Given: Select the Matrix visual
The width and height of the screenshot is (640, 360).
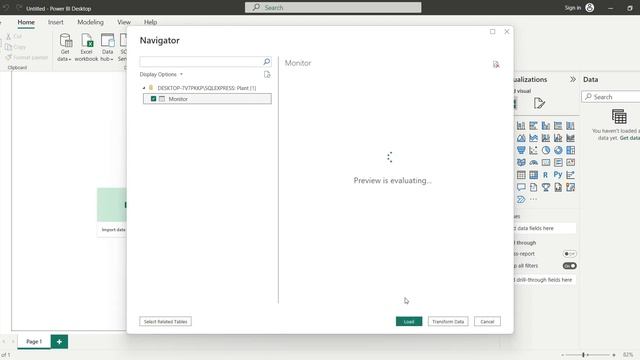Looking at the screenshot, I should (533, 175).
